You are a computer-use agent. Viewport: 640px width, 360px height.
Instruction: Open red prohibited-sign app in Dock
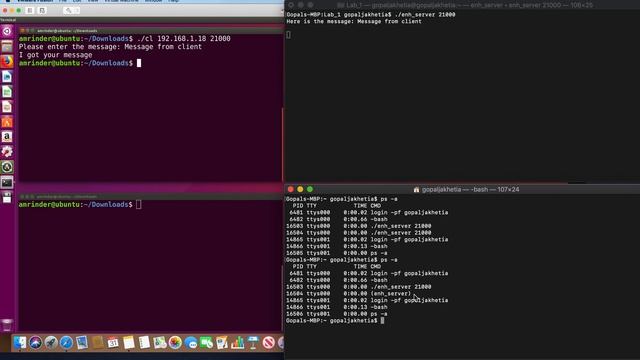coord(268,342)
